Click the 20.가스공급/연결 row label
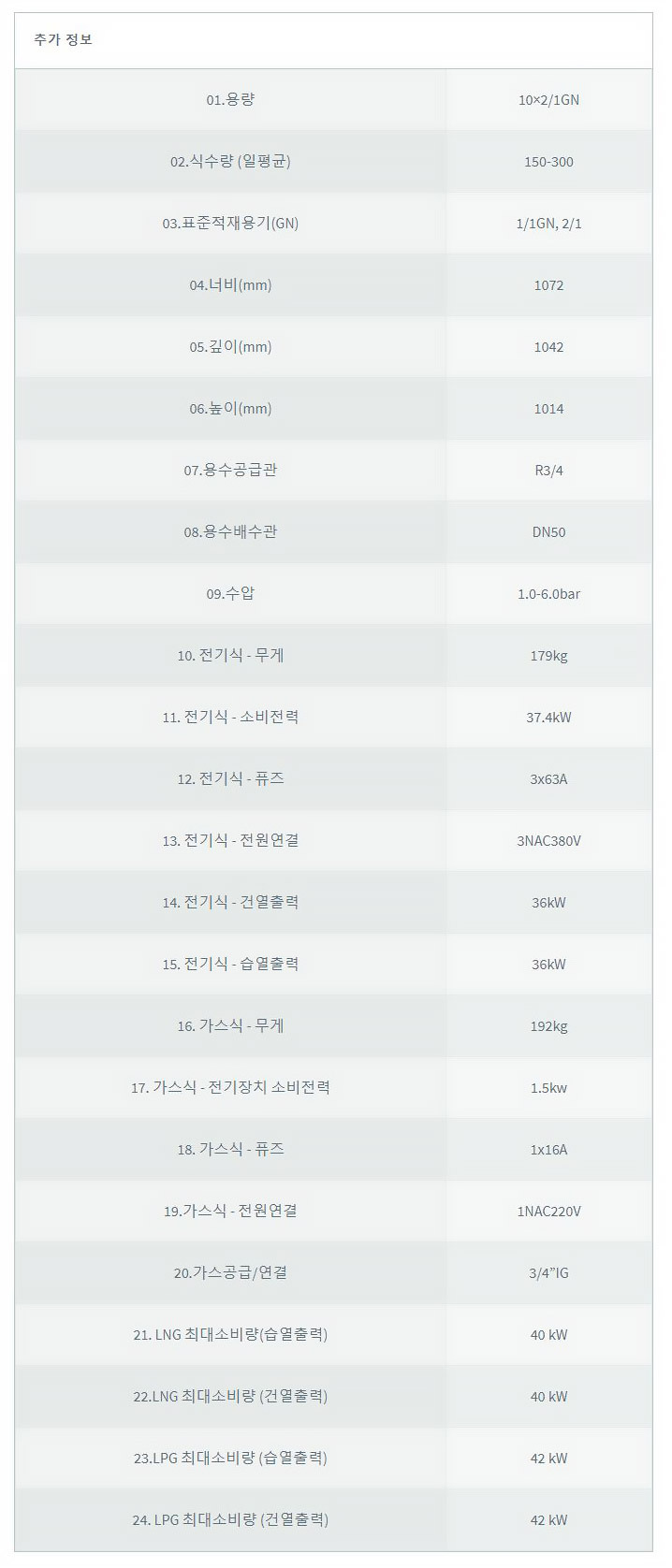The height and width of the screenshot is (1568, 672). (230, 1272)
